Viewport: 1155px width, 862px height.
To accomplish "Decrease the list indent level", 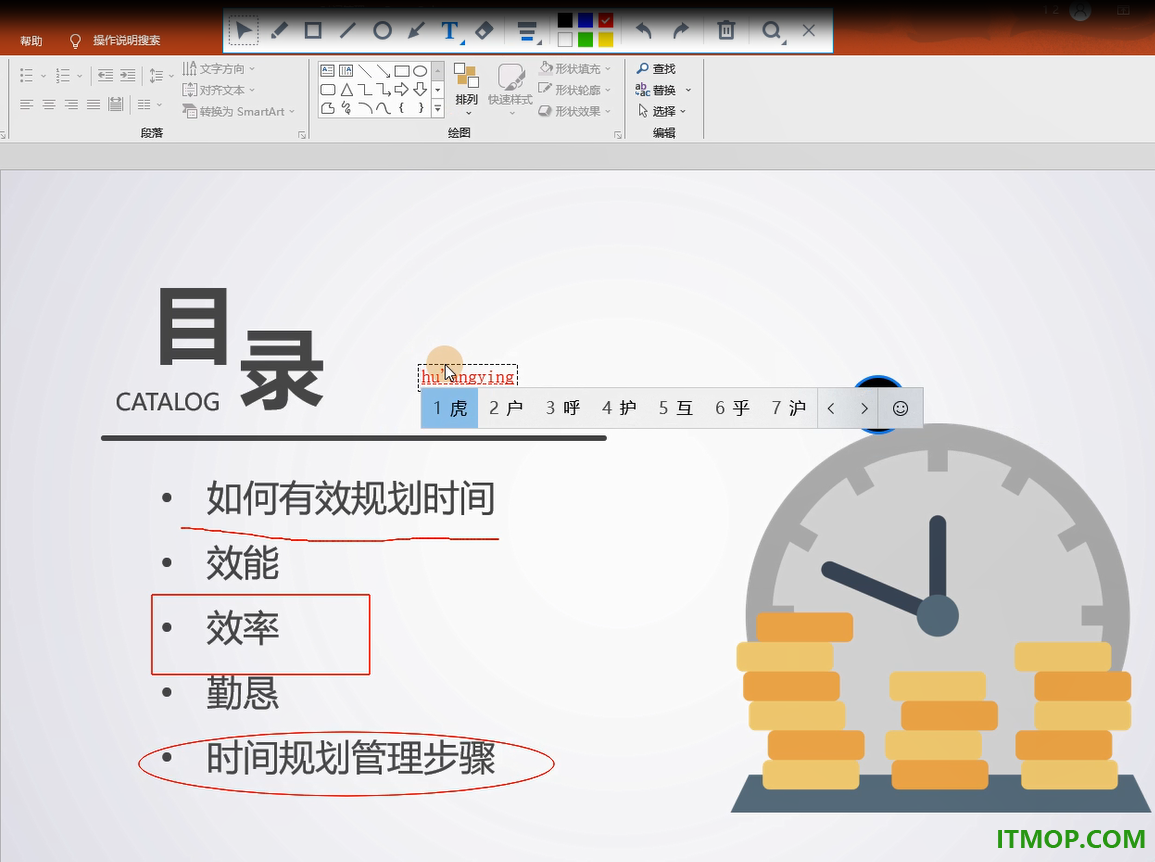I will [x=106, y=75].
